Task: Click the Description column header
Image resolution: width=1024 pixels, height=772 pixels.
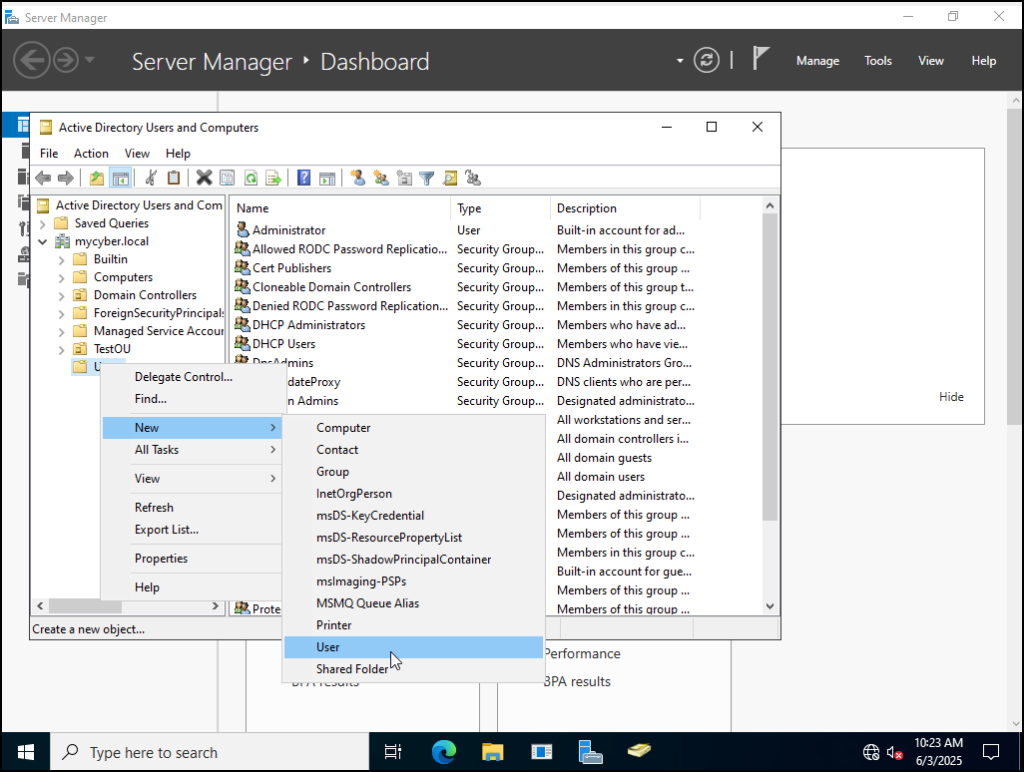Action: (625, 208)
